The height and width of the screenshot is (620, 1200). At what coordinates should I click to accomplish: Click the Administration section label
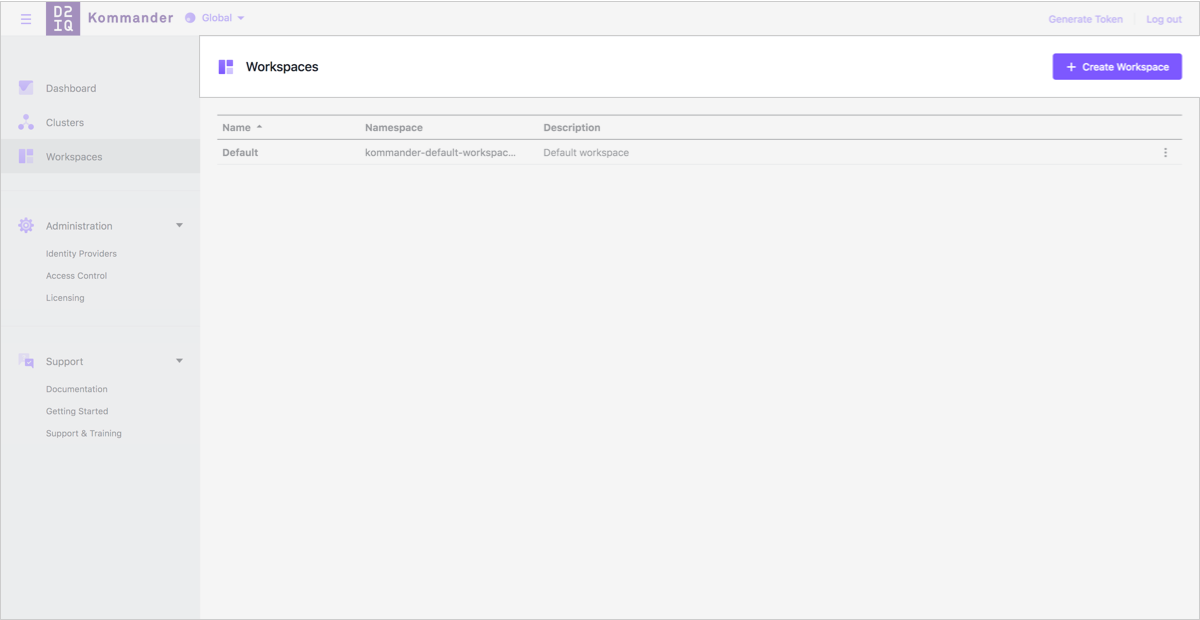(x=79, y=226)
